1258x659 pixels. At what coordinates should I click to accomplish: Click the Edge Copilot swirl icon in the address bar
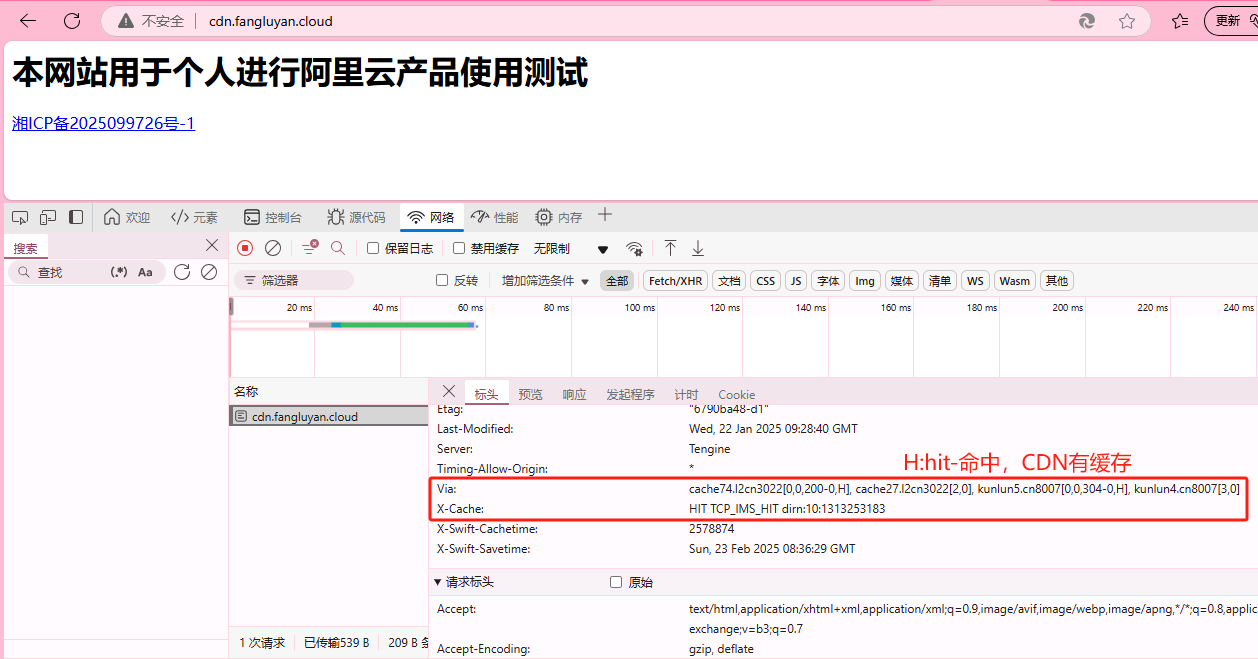coord(1087,21)
